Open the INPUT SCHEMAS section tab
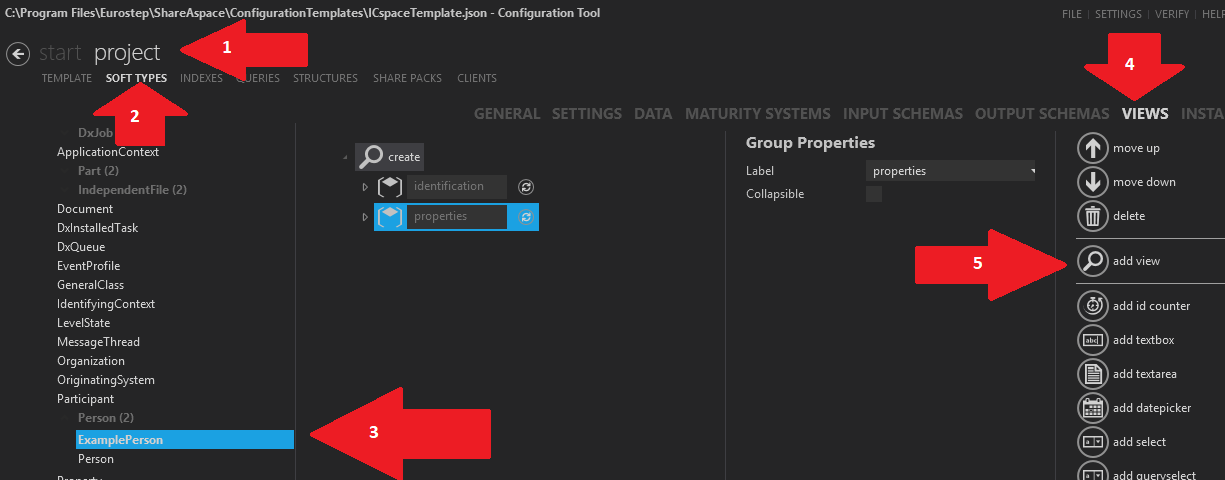This screenshot has width=1225, height=480. (x=903, y=114)
